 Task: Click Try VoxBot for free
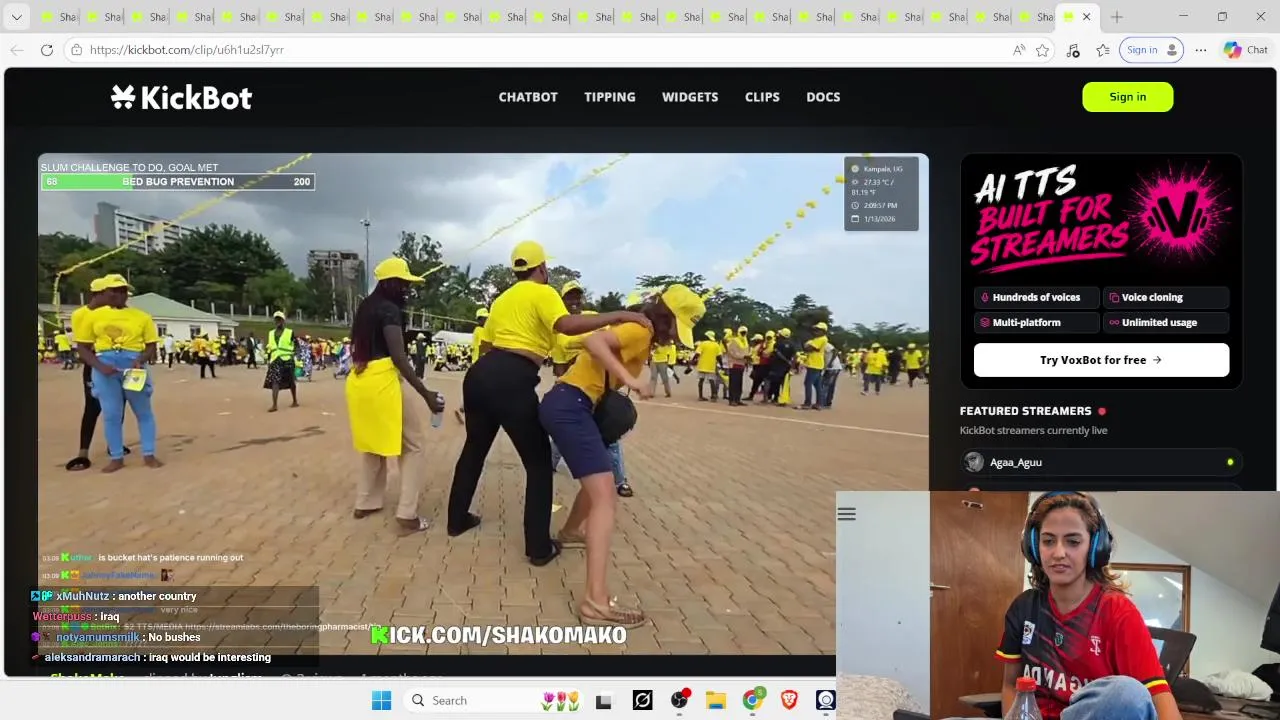[x=1101, y=360]
